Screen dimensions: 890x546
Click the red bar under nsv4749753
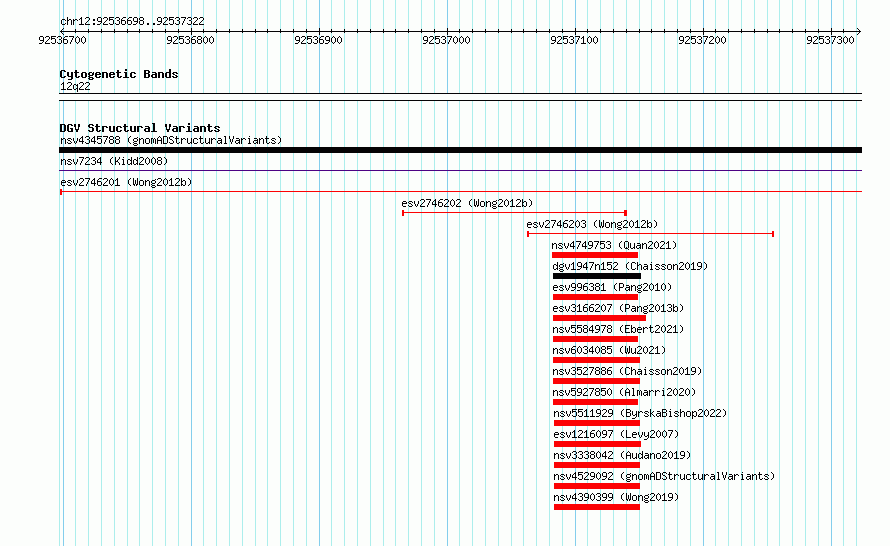click(x=595, y=255)
